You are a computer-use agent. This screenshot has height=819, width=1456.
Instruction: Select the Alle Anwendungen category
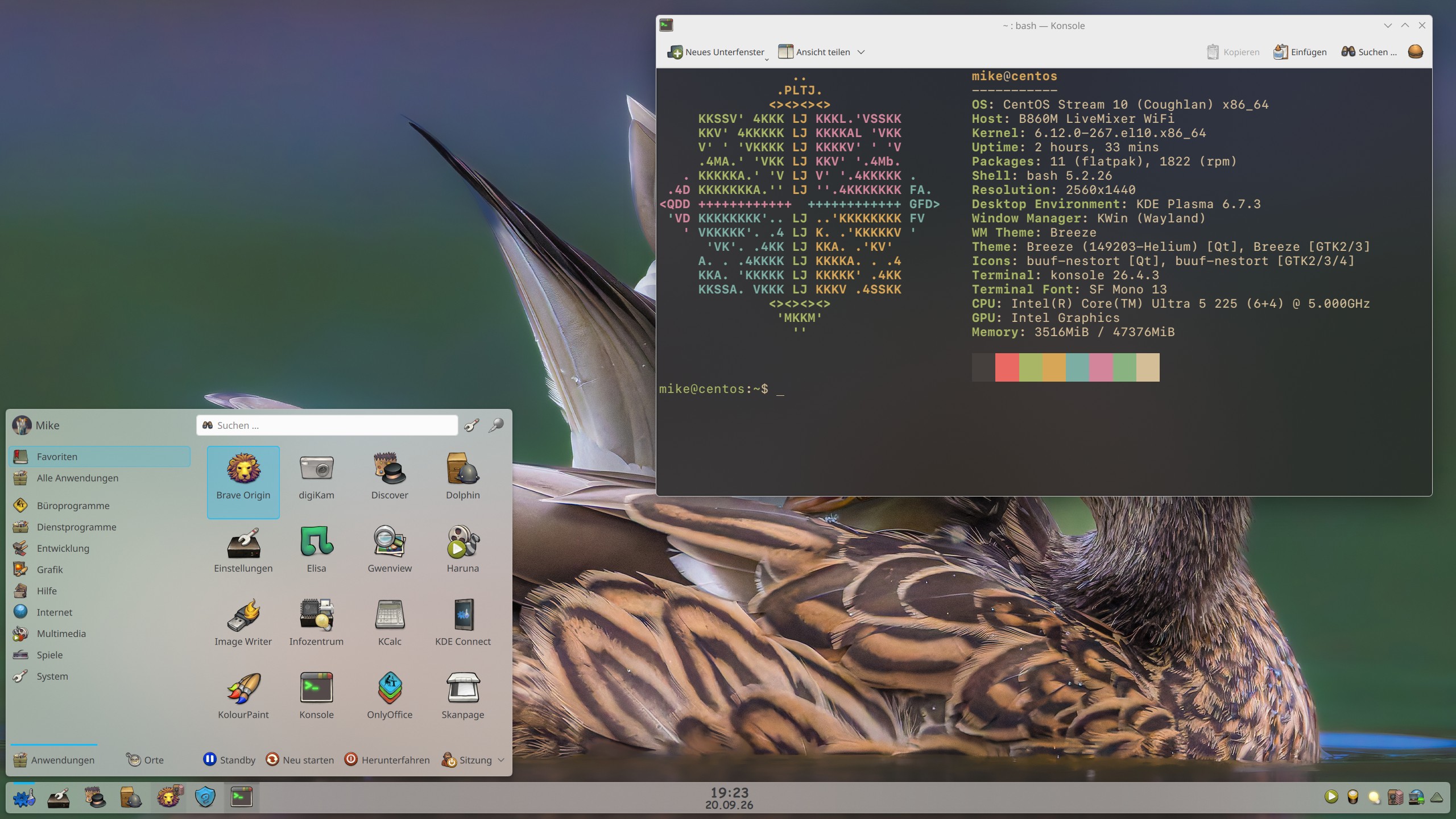tap(100, 478)
